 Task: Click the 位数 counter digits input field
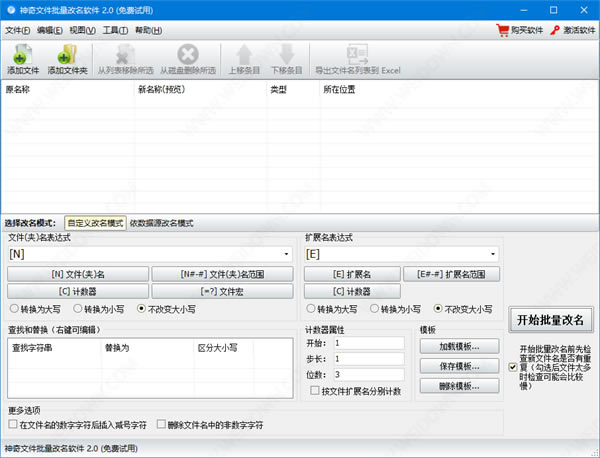click(x=368, y=374)
